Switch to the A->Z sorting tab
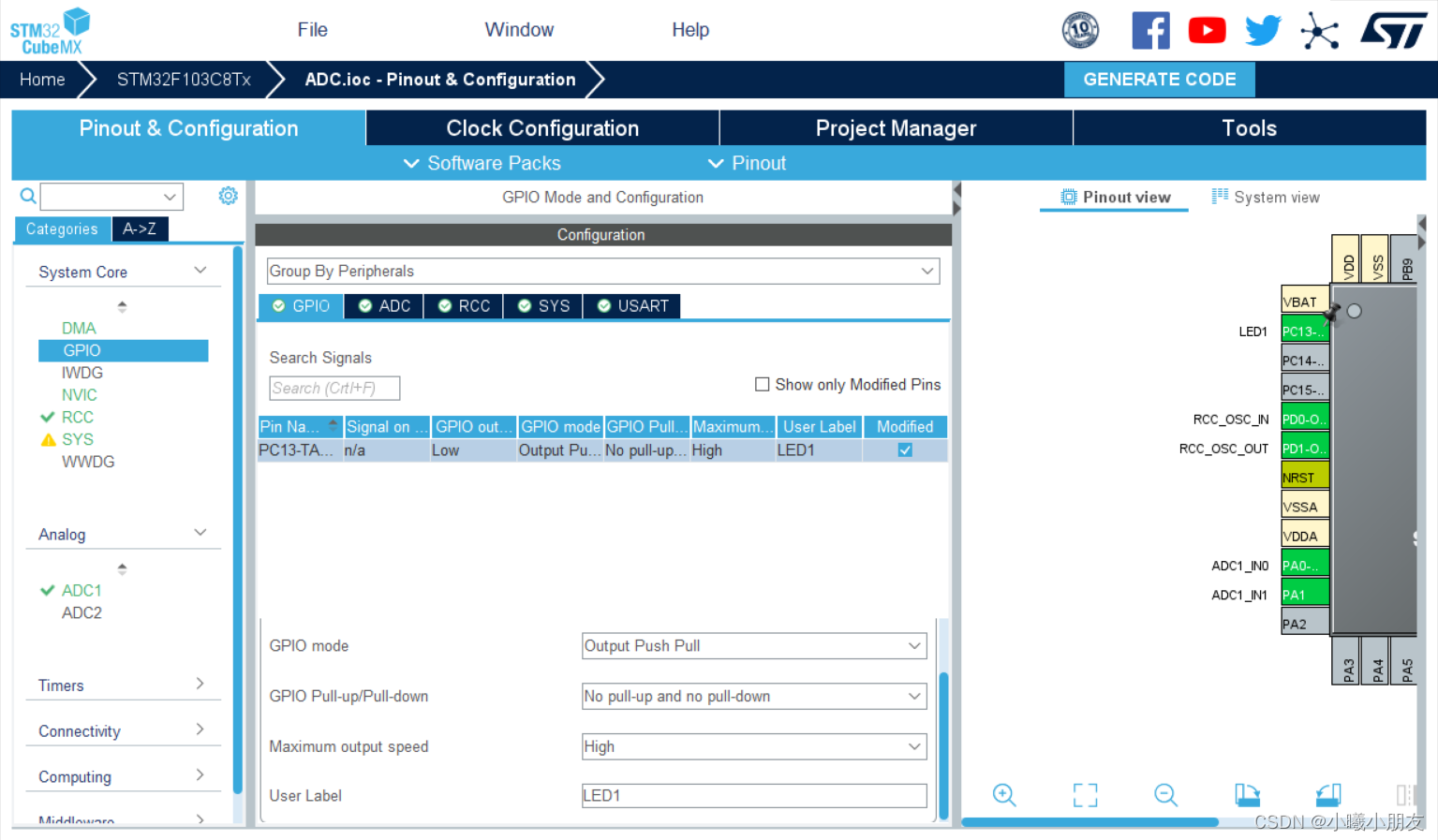This screenshot has height=840, width=1438. coord(140,228)
